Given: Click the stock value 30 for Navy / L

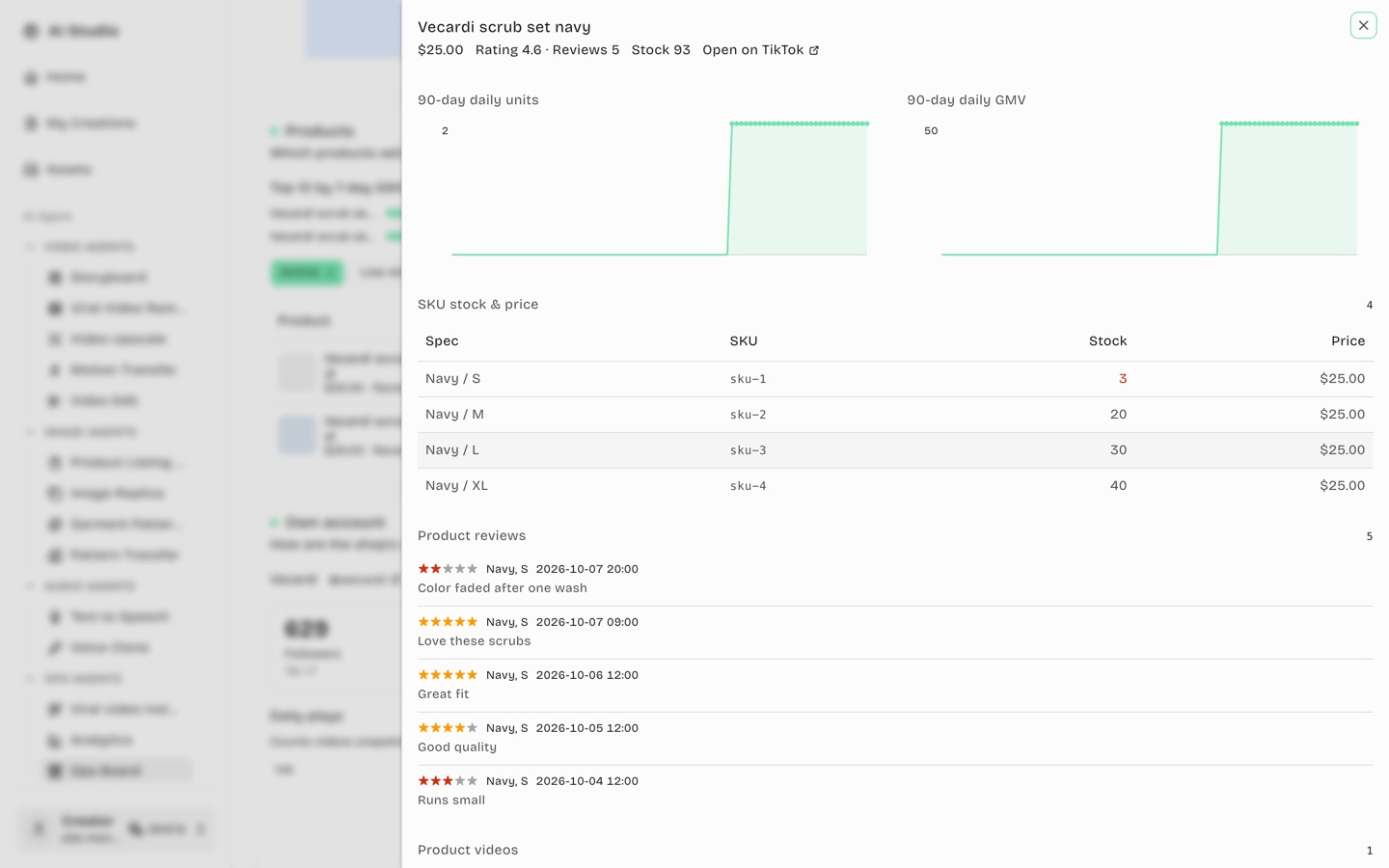Looking at the screenshot, I should click(x=1118, y=450).
